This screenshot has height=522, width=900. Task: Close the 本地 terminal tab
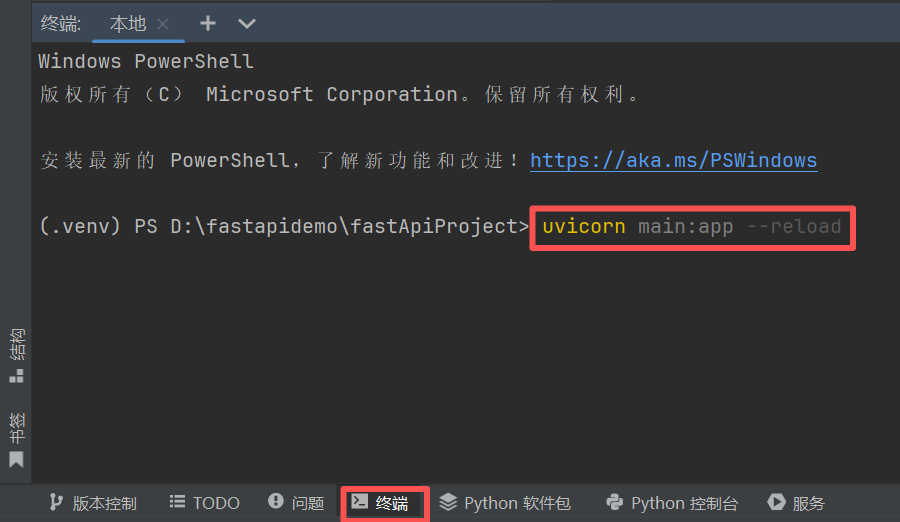click(x=163, y=24)
